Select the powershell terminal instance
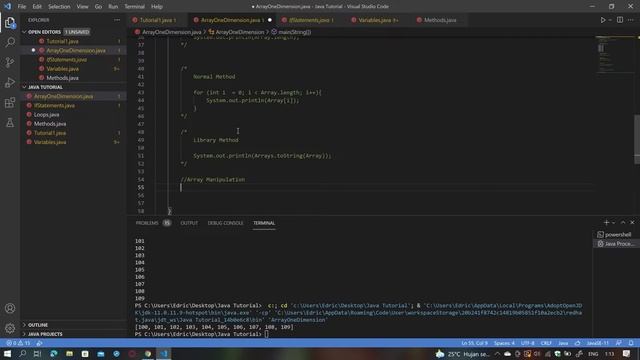The height and width of the screenshot is (360, 640). 616,234
